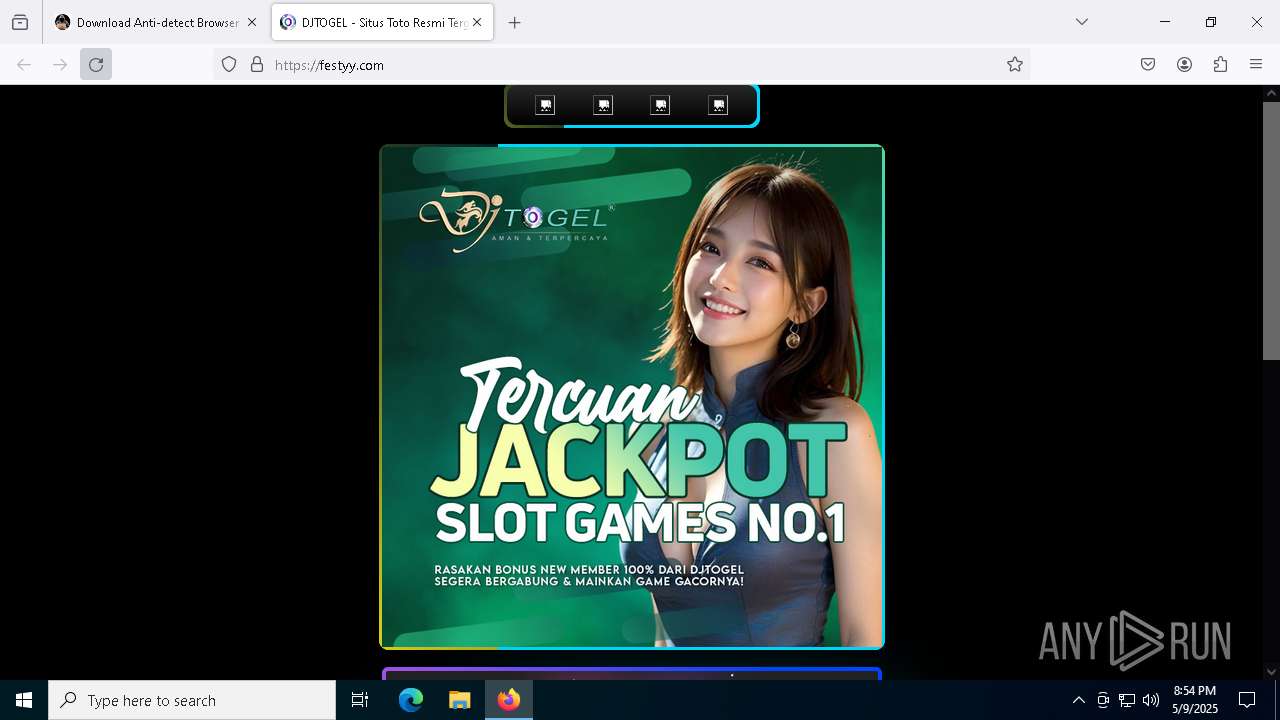This screenshot has width=1280, height=720.
Task: Open the Firefox application menu
Action: point(1256,65)
